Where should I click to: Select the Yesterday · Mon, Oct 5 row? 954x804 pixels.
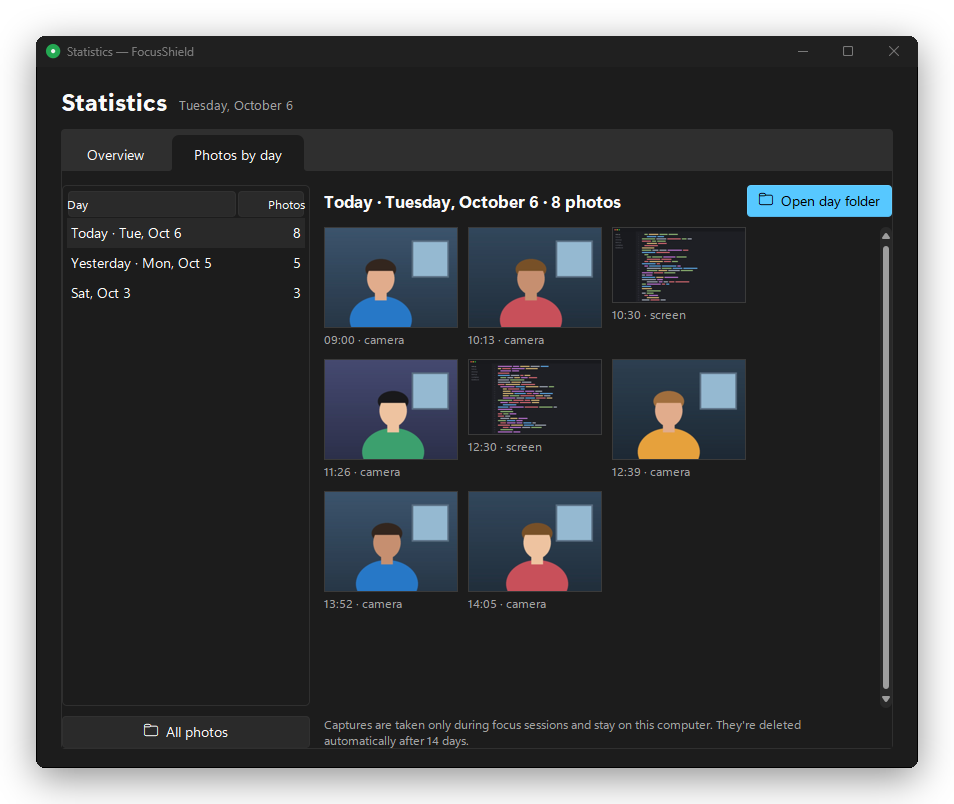click(x=186, y=263)
